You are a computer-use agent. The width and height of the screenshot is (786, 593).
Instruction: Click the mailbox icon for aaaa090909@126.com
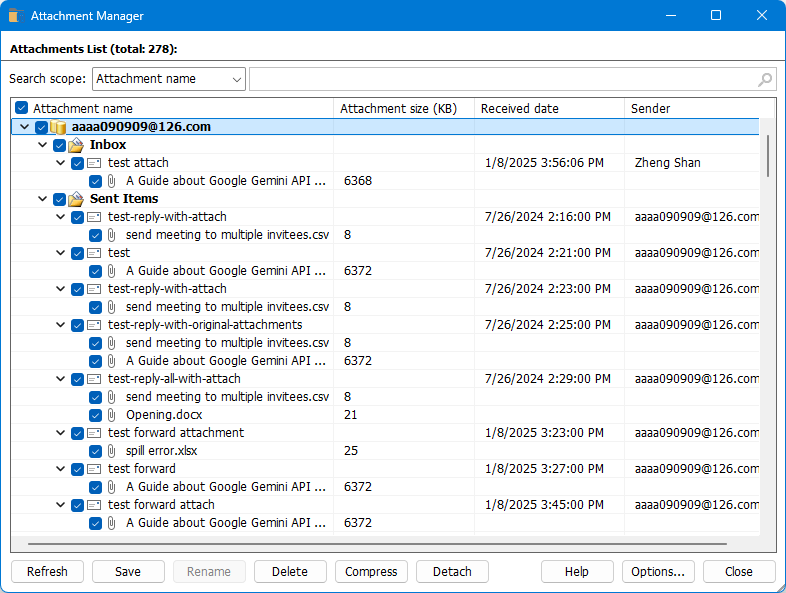[x=59, y=127]
